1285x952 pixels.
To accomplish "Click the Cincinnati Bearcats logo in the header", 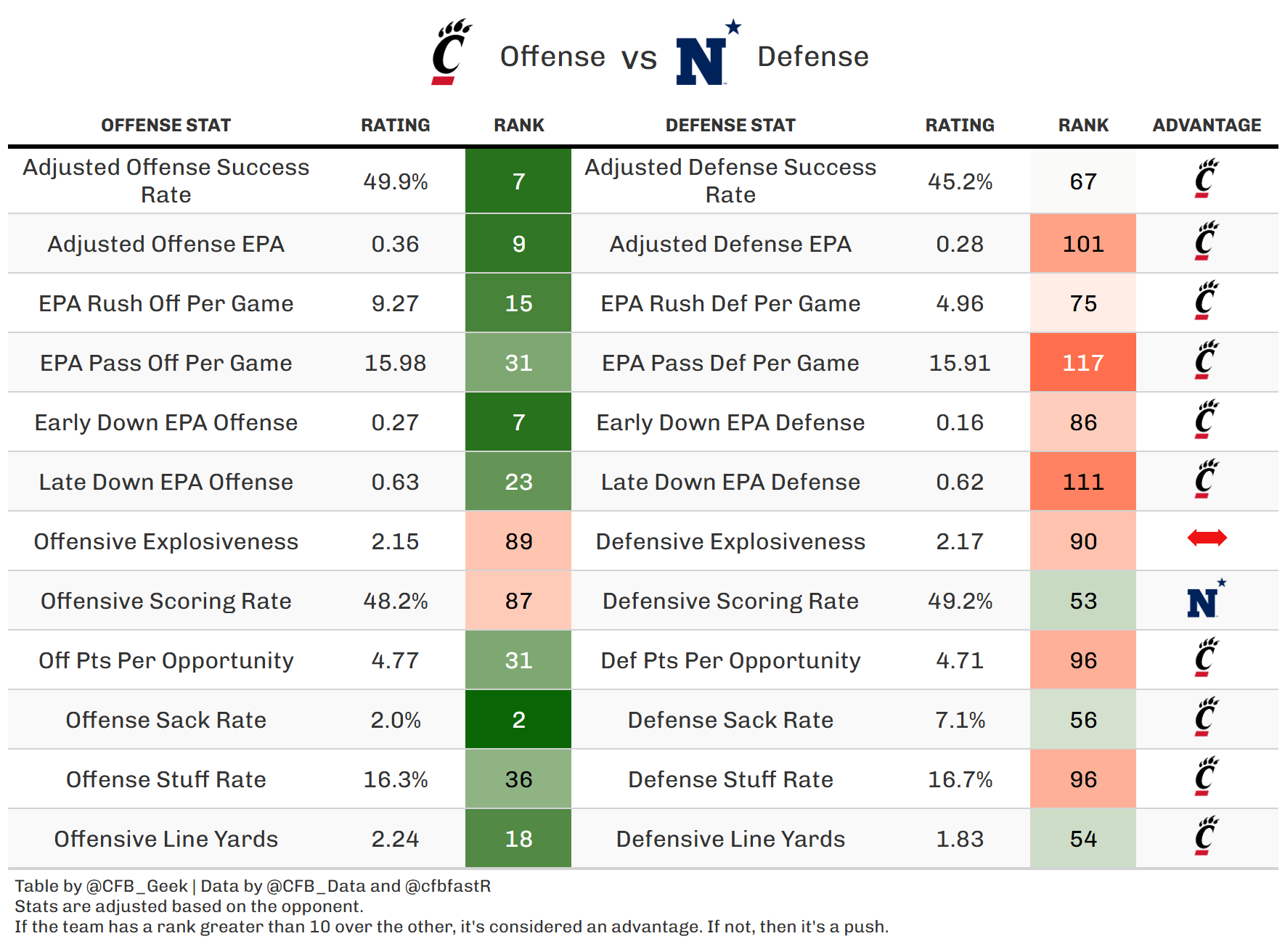I will tap(451, 52).
